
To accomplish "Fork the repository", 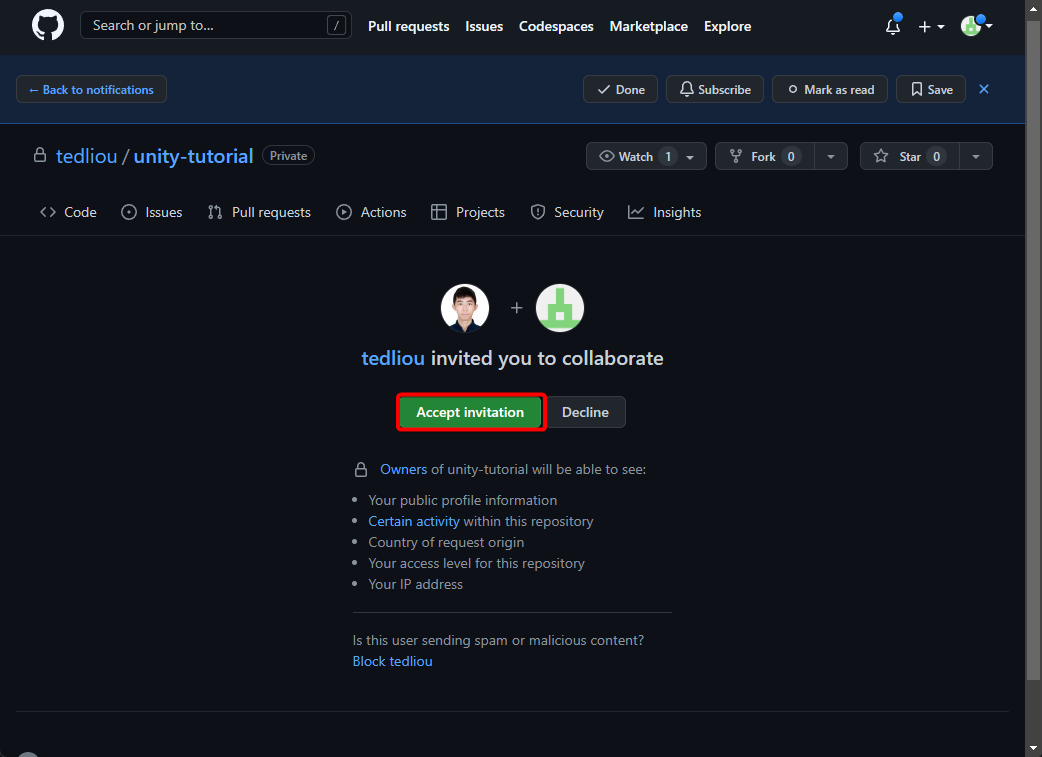I will (x=765, y=156).
